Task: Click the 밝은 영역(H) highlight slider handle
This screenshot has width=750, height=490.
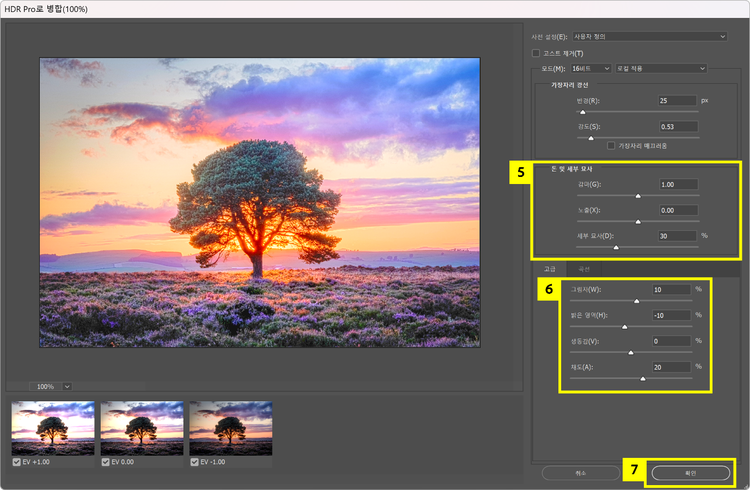Action: tap(624, 327)
